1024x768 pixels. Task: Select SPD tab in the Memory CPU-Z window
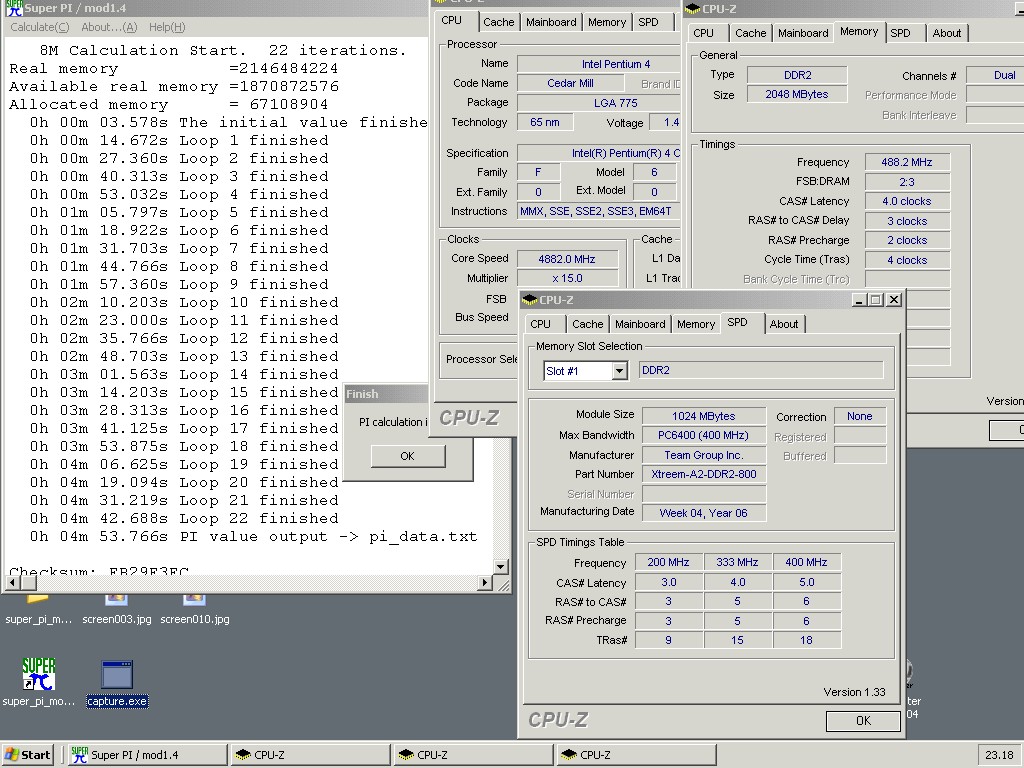(x=900, y=33)
